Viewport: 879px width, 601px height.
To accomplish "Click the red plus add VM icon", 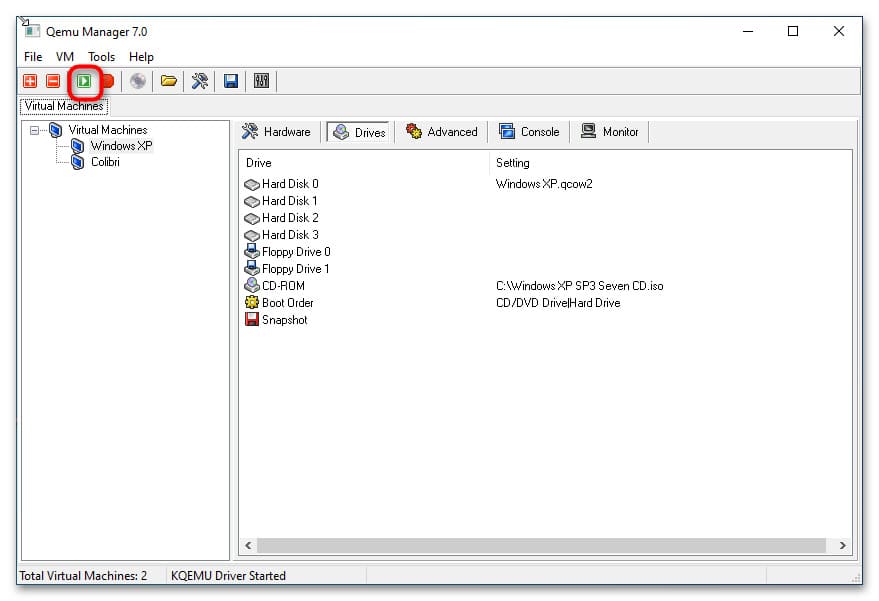I will [31, 81].
